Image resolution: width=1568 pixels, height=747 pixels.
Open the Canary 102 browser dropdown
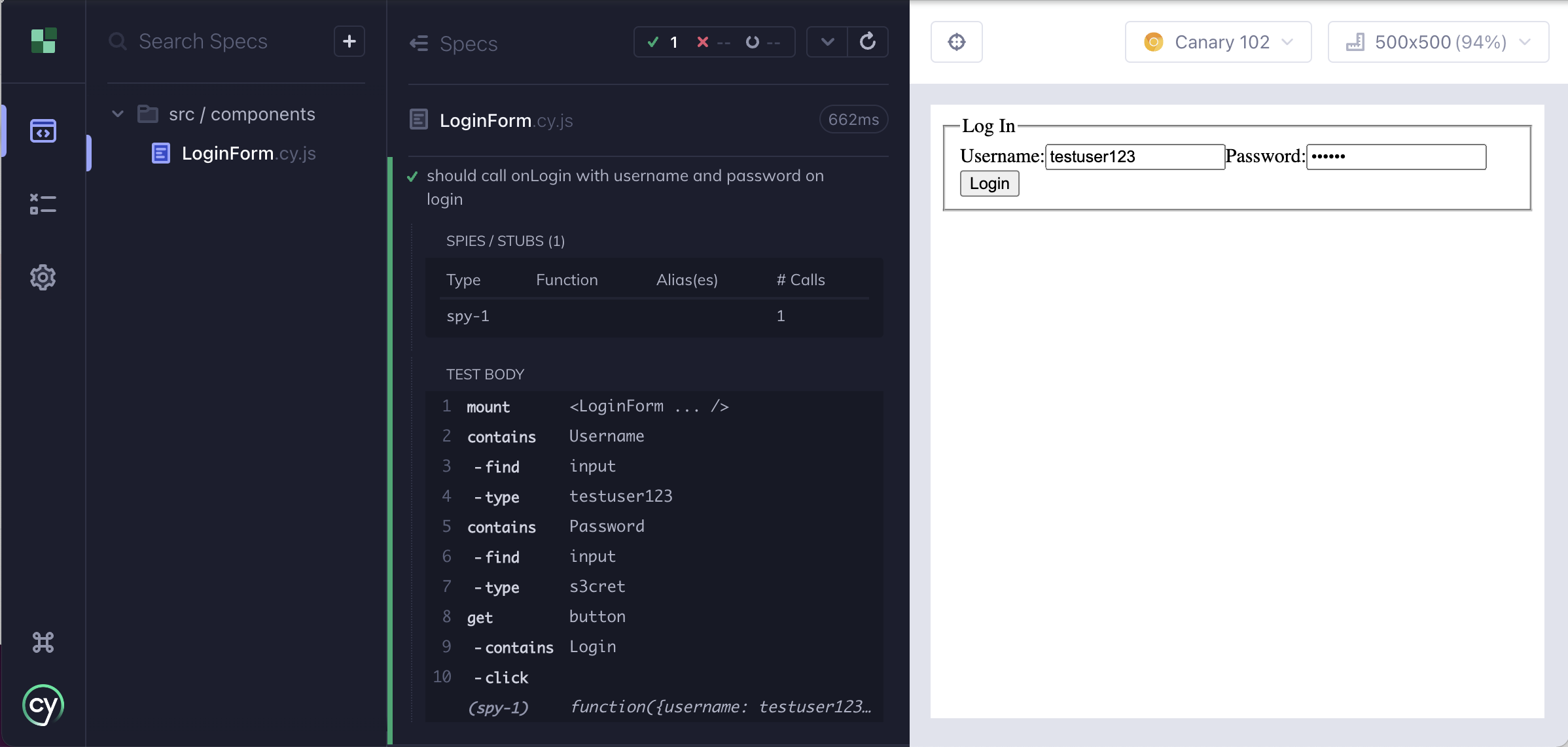pyautogui.click(x=1218, y=42)
